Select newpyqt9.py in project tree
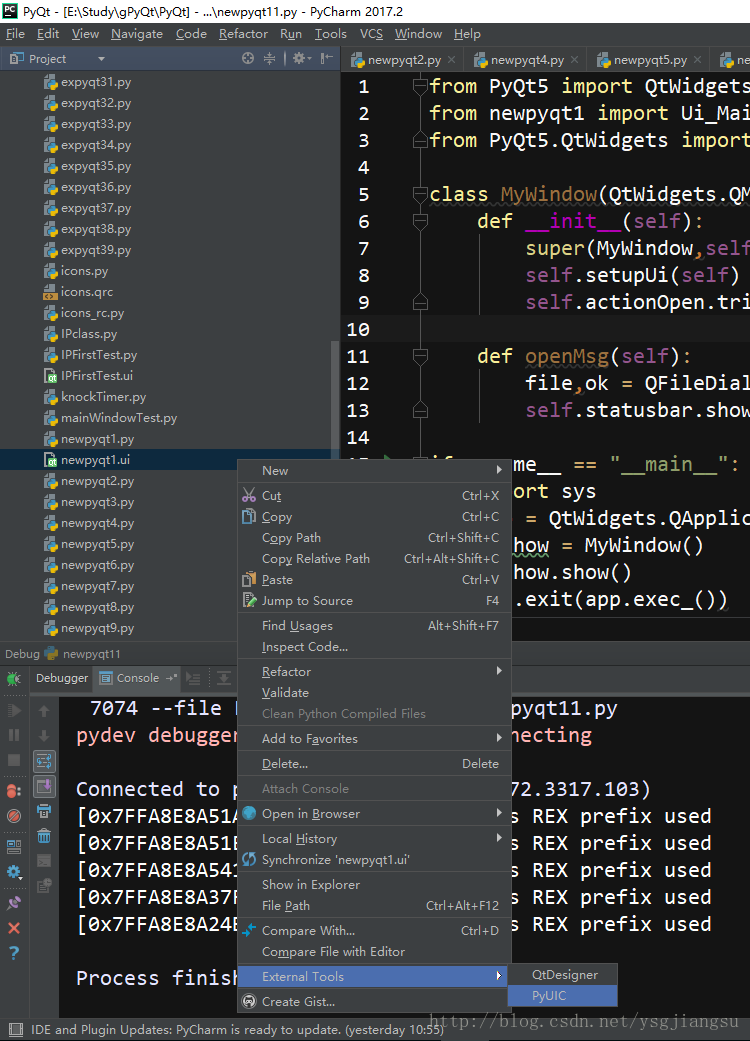 pyautogui.click(x=98, y=628)
